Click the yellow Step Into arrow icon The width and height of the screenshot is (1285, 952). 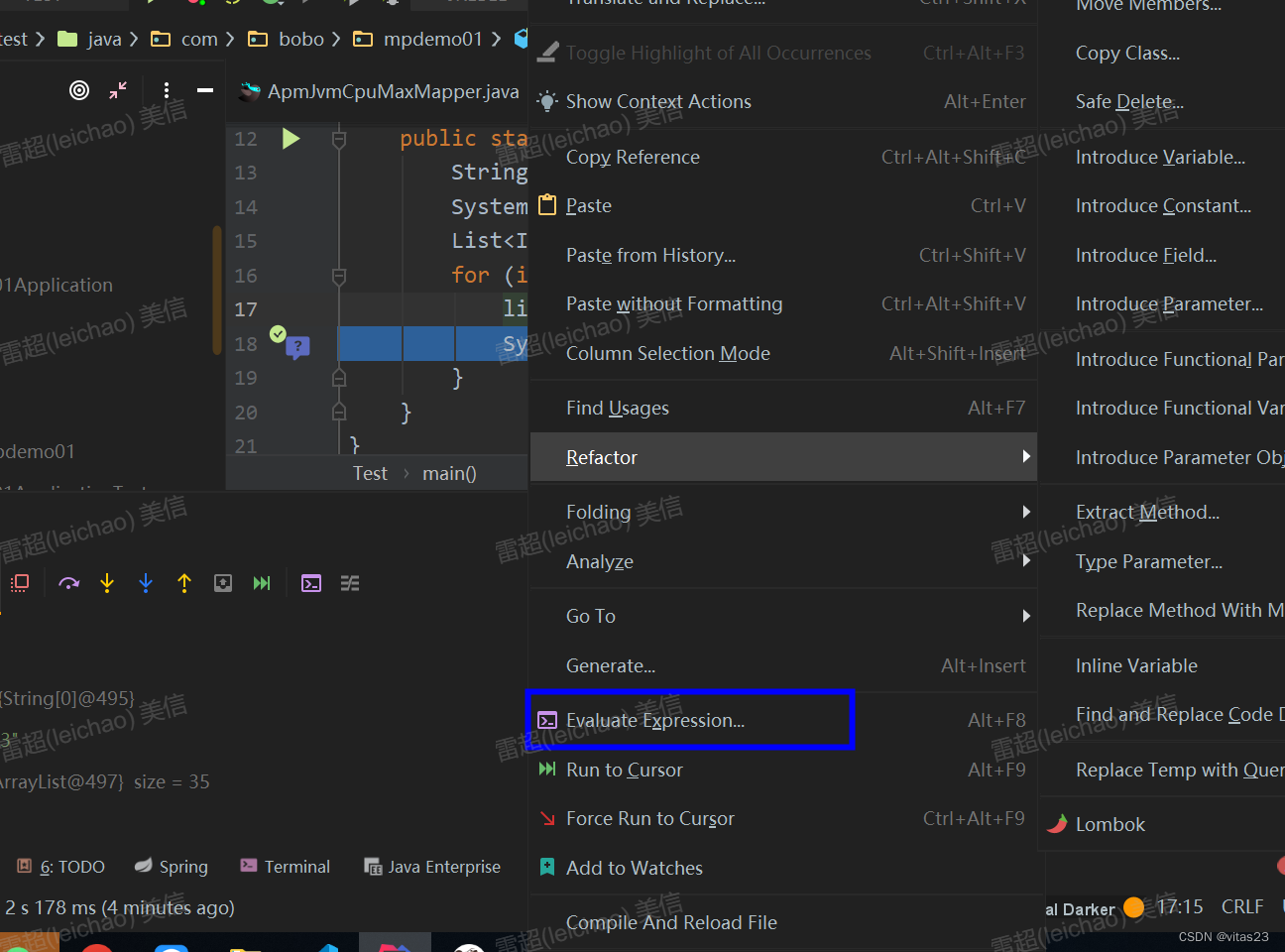(x=107, y=583)
